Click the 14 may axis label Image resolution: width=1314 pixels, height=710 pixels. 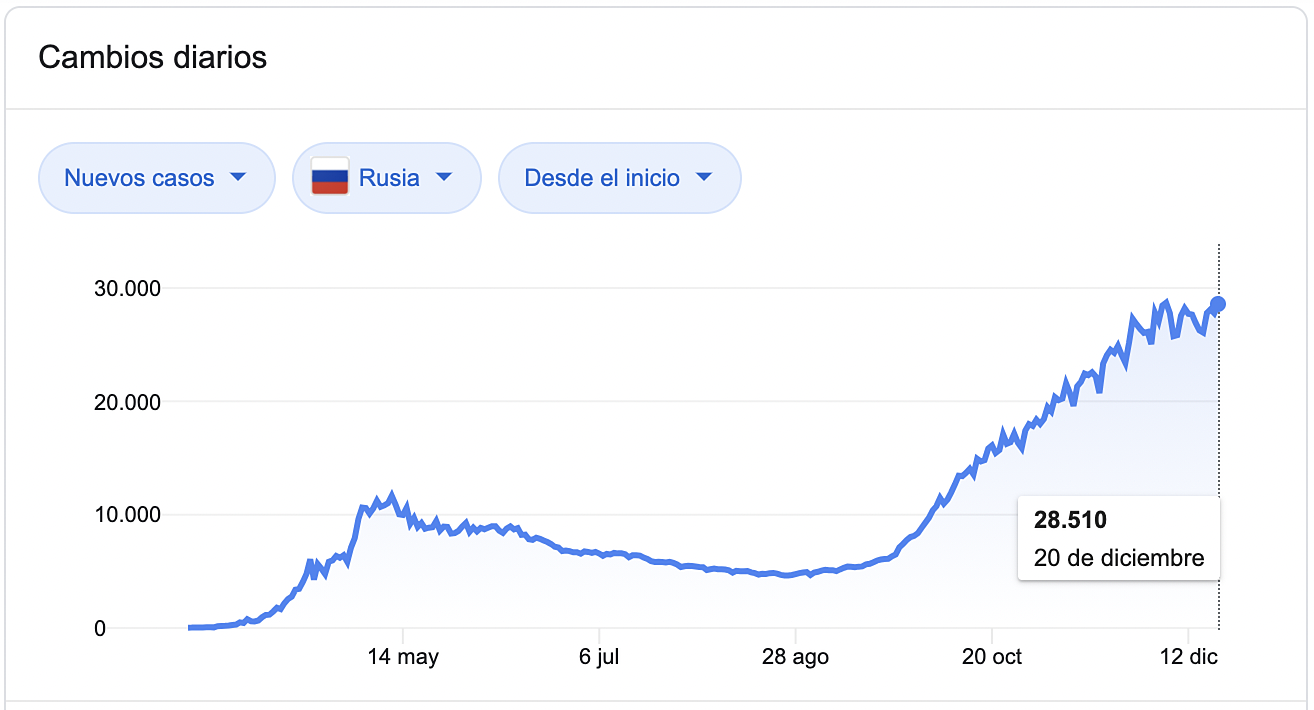[403, 657]
